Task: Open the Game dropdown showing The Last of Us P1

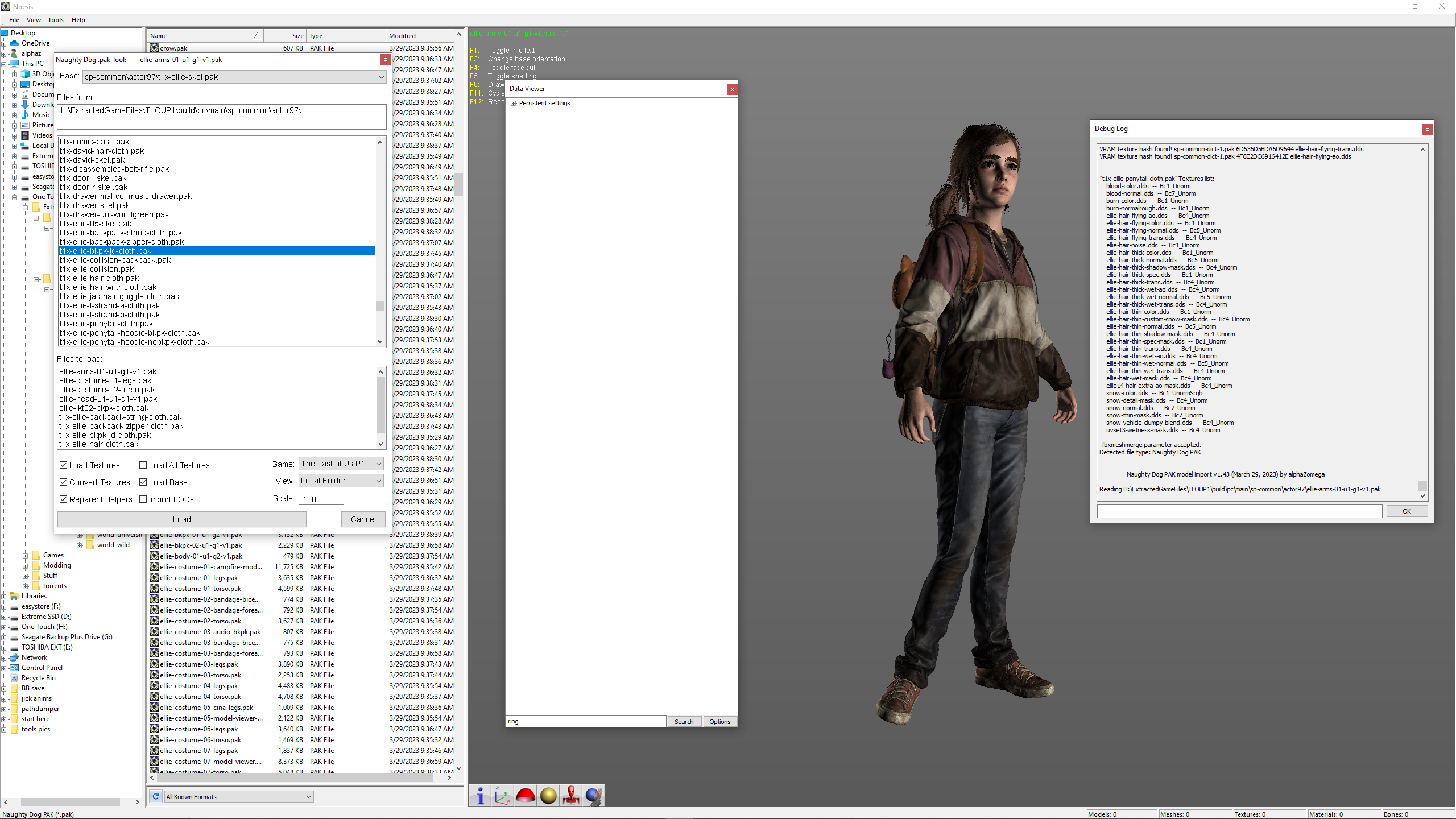Action: pos(341,464)
